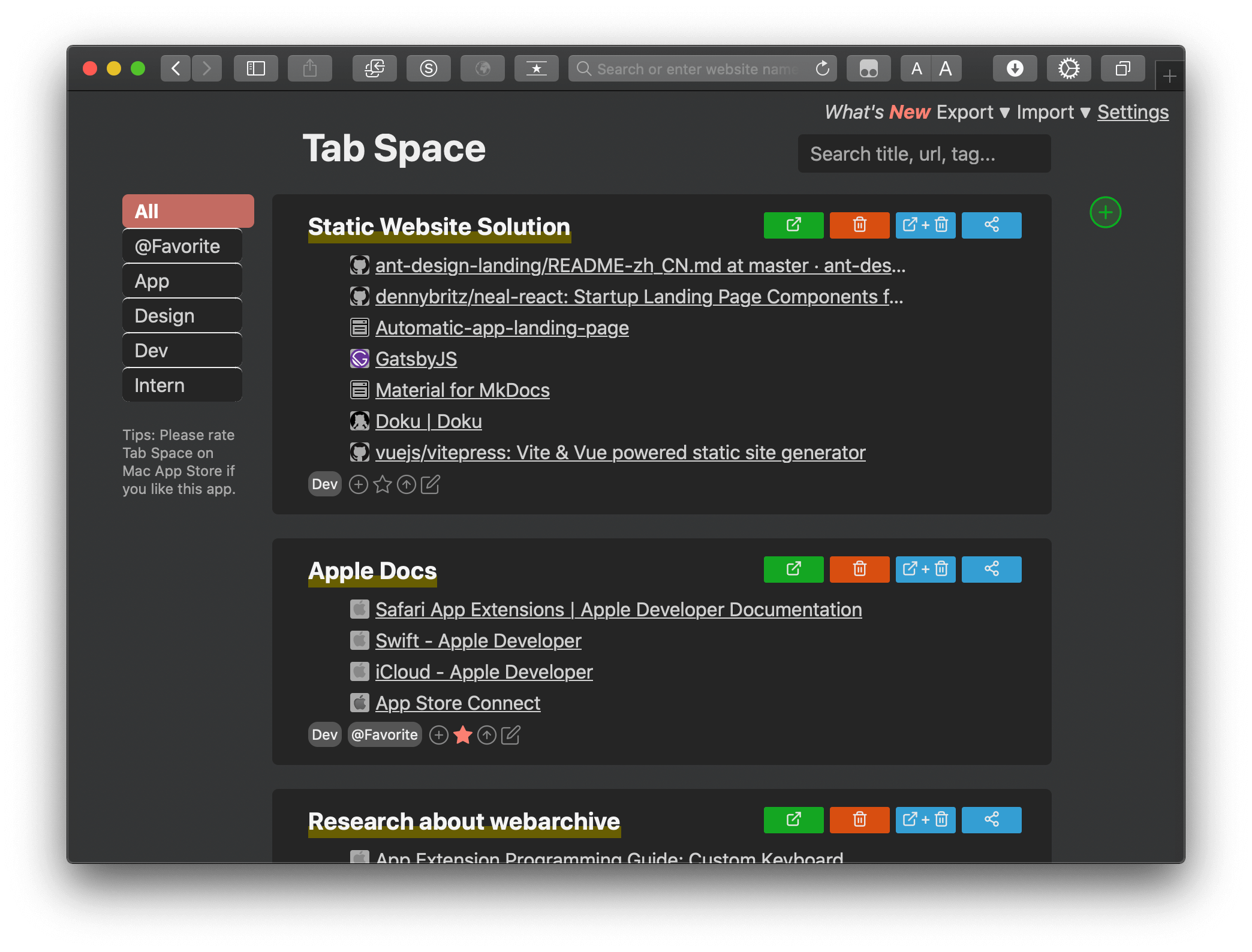Open Research about webarchive tabs
This screenshot has width=1252, height=952.
793,820
